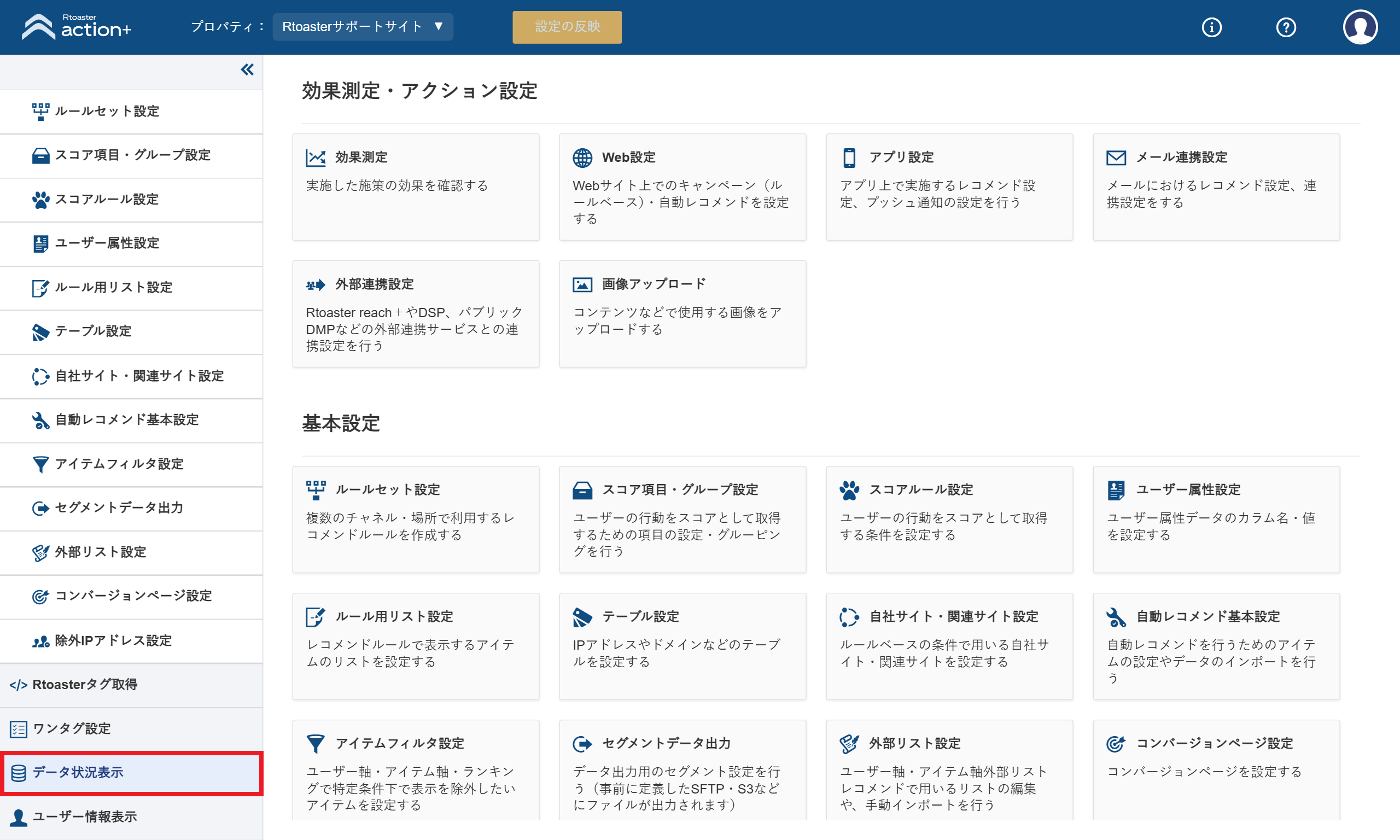Open 自社サイト・関連サイト設定 card in main panel
Viewport: 1400px width, 840px height.
click(949, 646)
